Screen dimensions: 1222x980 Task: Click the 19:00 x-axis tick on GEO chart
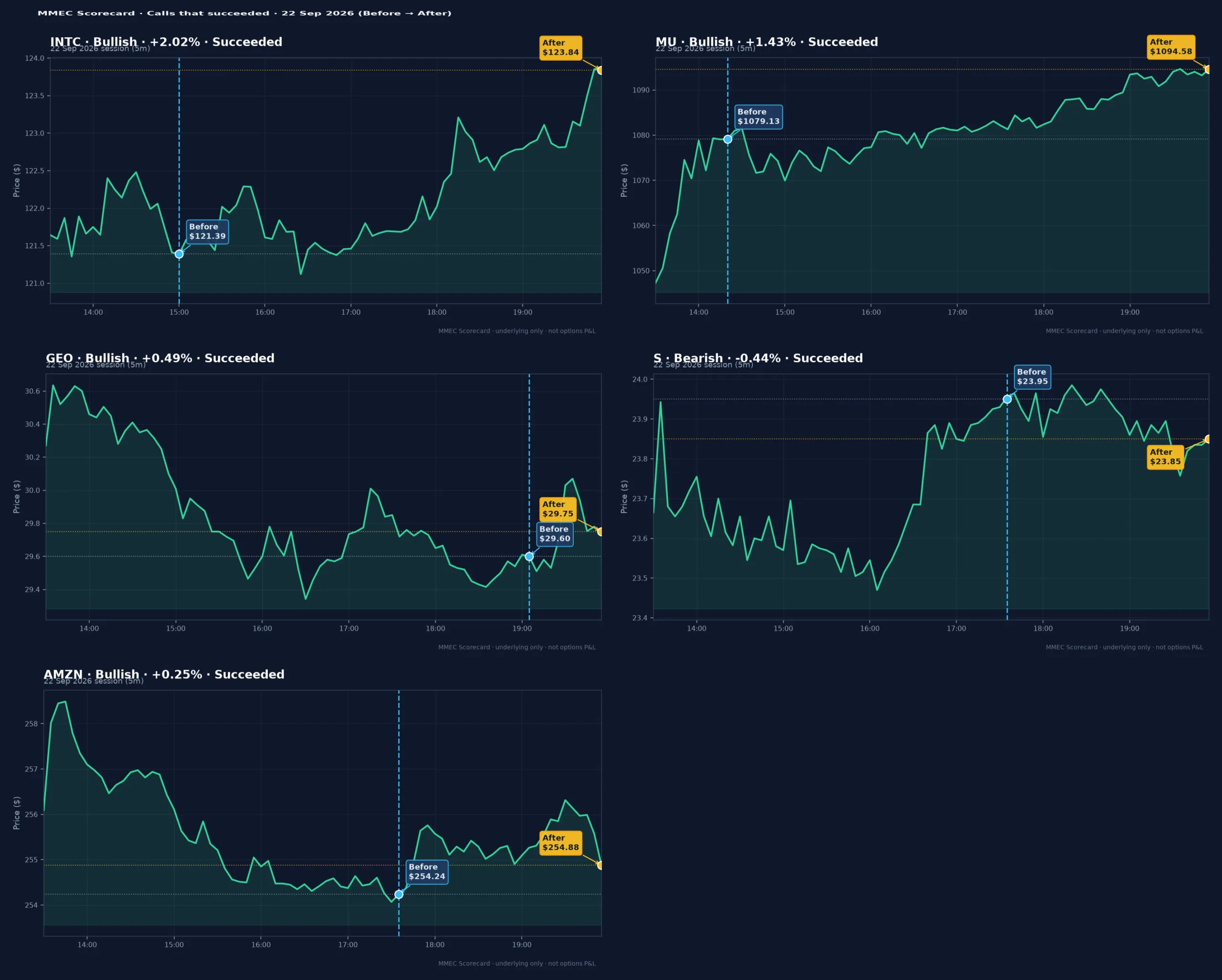point(522,629)
